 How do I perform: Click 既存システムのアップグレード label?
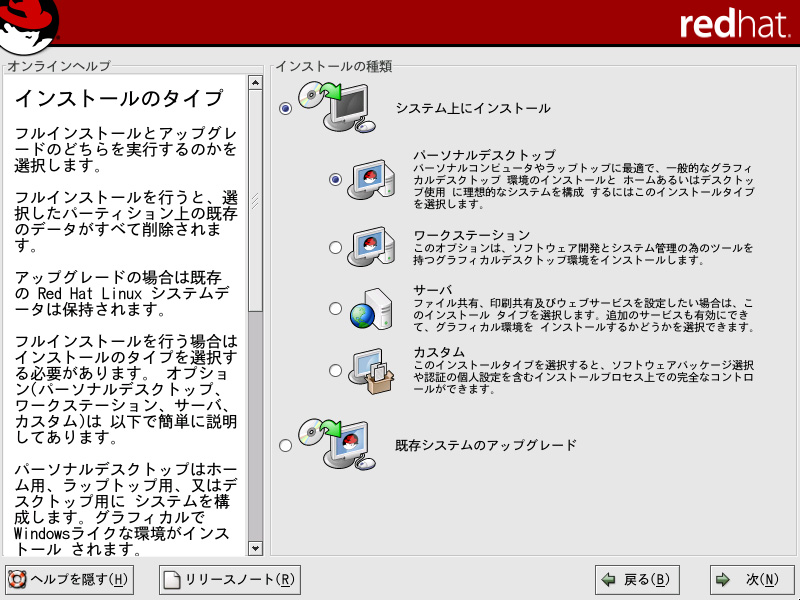(486, 445)
